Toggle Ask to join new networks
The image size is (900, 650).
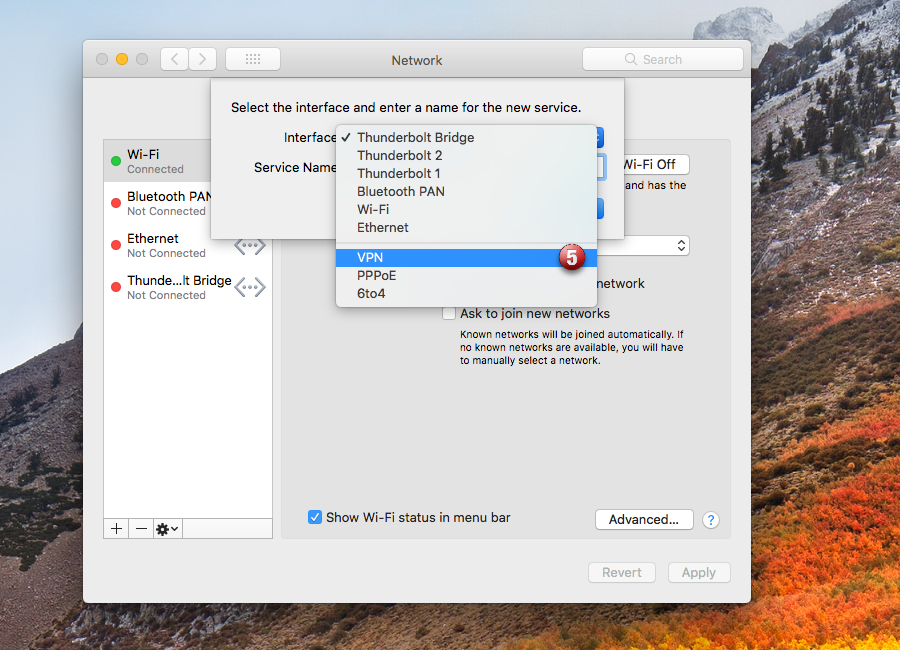(449, 314)
